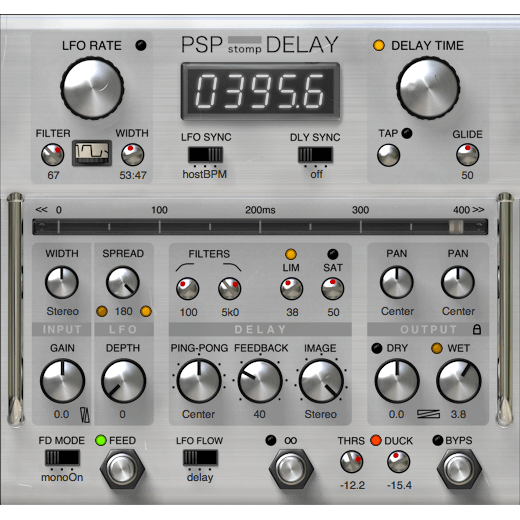Click the WET value 3.8

click(x=458, y=414)
